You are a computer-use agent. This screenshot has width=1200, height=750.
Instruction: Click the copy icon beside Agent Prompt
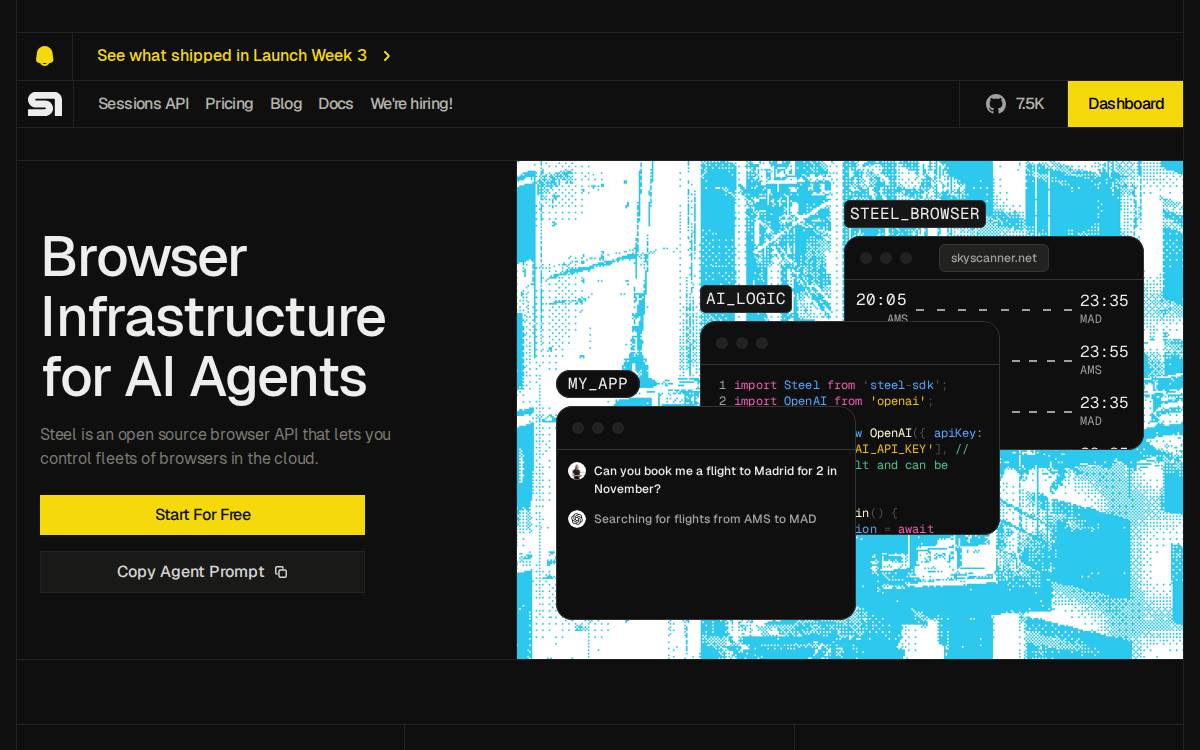[x=281, y=572]
